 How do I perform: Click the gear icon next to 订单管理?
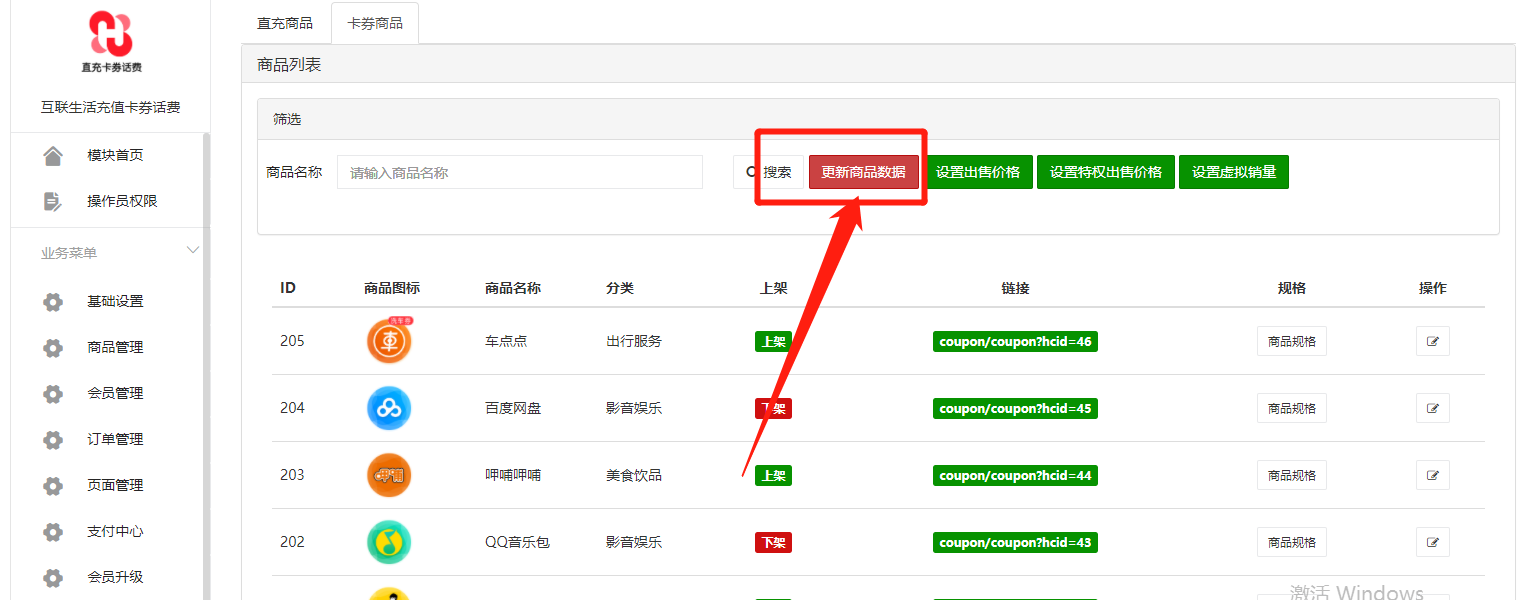53,439
